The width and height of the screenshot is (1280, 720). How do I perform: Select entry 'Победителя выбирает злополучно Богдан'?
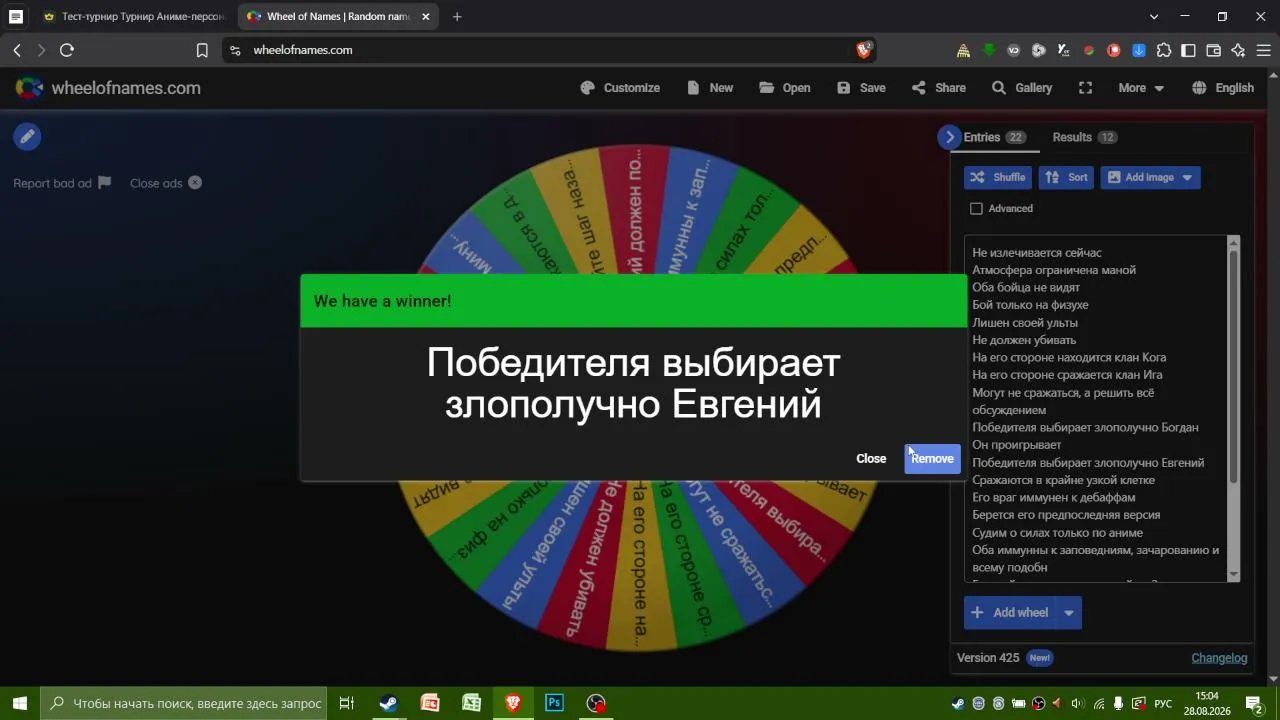pos(1085,427)
